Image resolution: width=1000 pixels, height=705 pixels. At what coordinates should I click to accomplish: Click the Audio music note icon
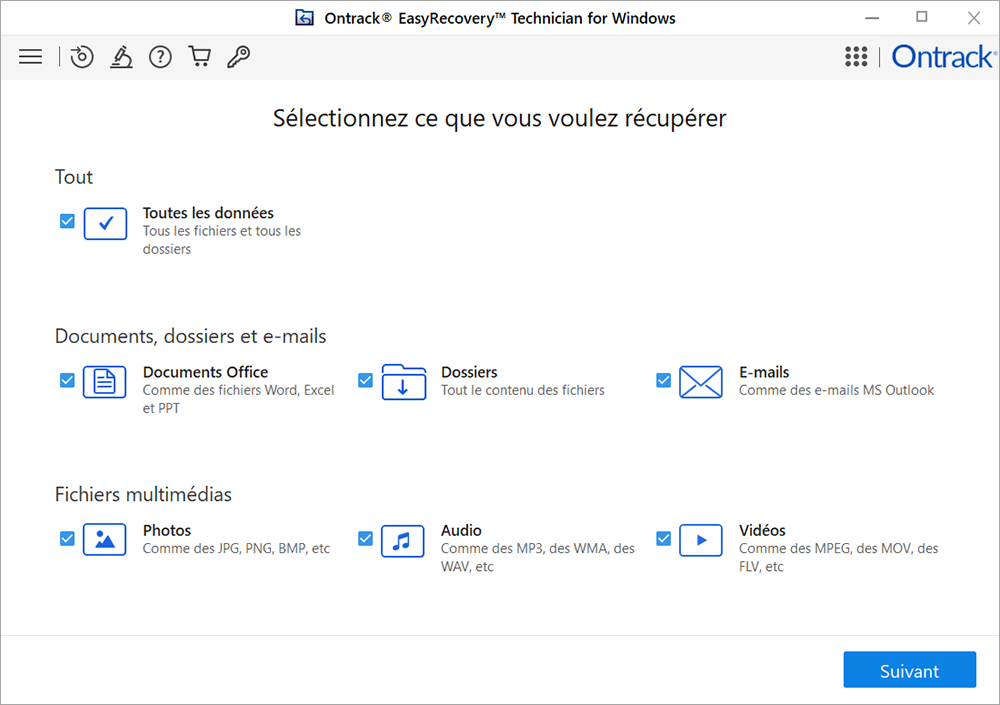point(402,541)
